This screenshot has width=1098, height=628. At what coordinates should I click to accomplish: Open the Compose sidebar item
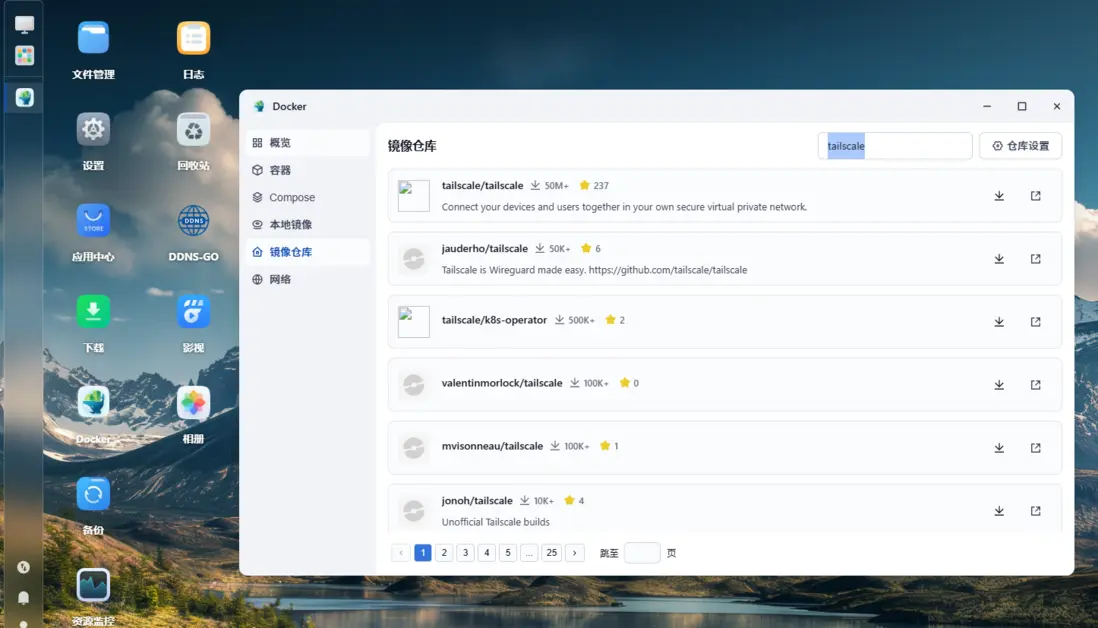(x=291, y=198)
